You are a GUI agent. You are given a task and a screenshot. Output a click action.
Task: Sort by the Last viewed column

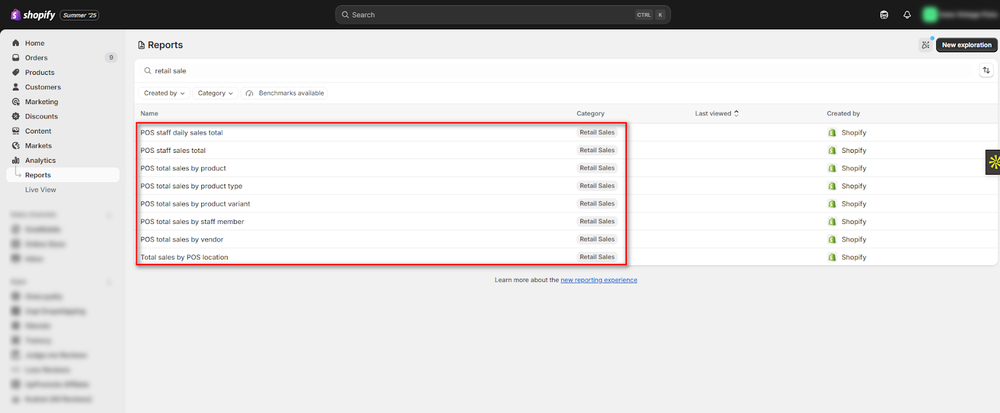pos(717,113)
